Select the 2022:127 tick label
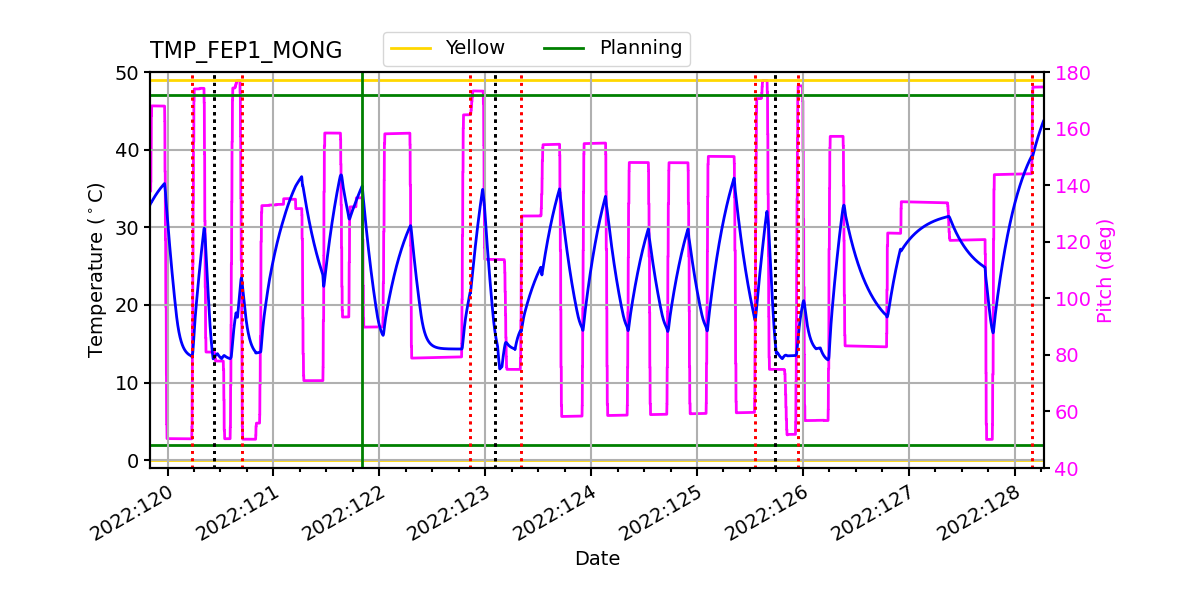Screen dimensions: 1200x600 (872, 510)
